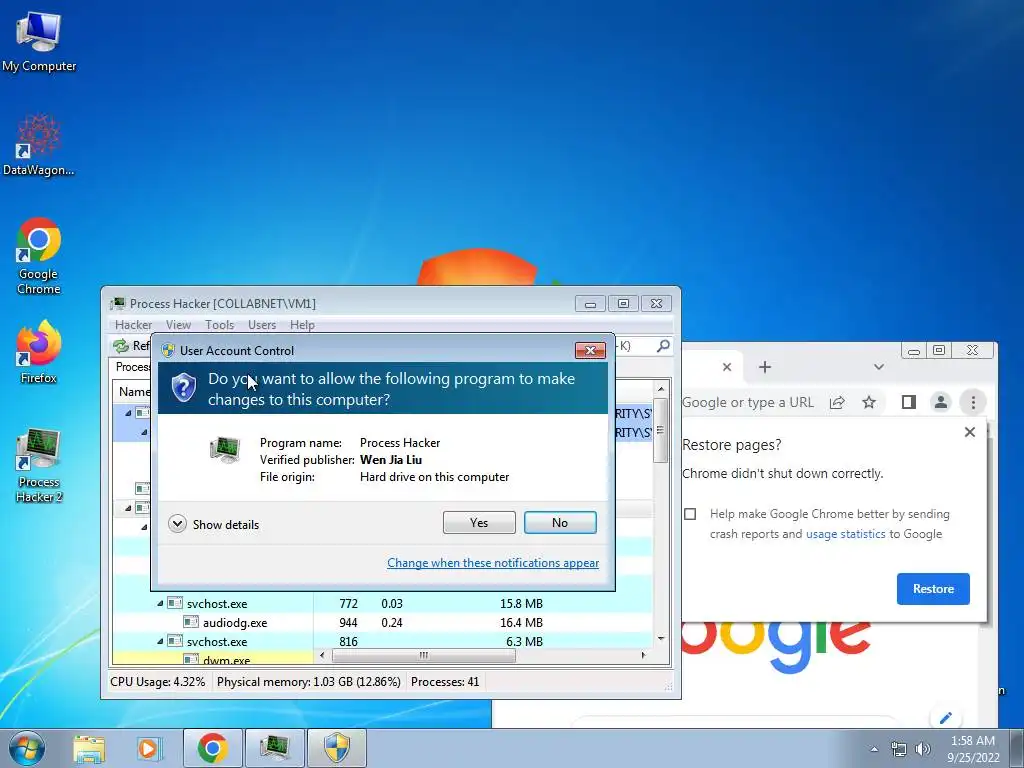Close the User Account Control dialog

coord(590,351)
